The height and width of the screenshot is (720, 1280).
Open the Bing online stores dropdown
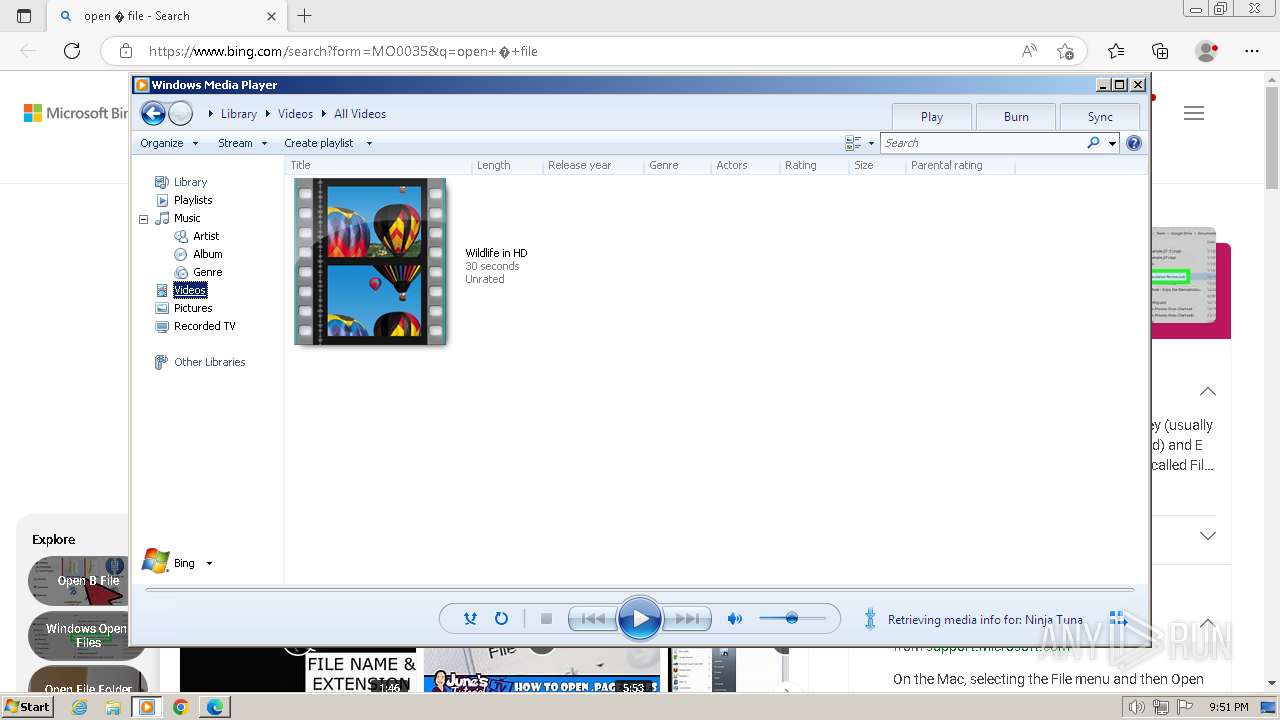209,563
